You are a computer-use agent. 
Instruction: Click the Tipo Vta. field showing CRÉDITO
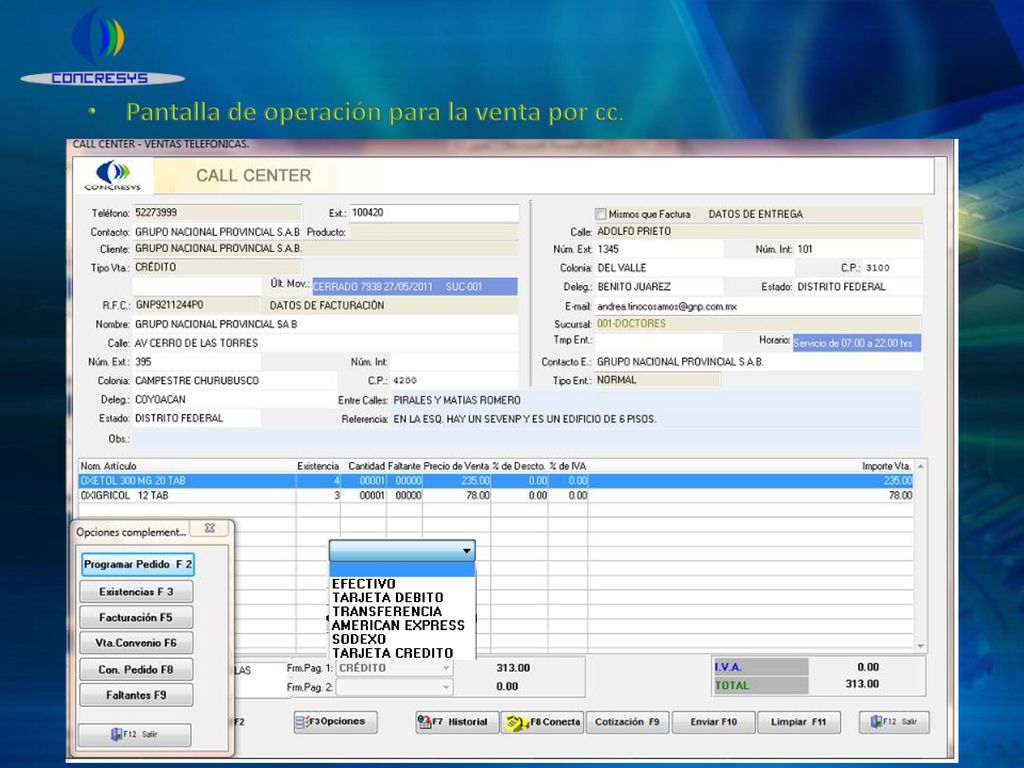[217, 267]
